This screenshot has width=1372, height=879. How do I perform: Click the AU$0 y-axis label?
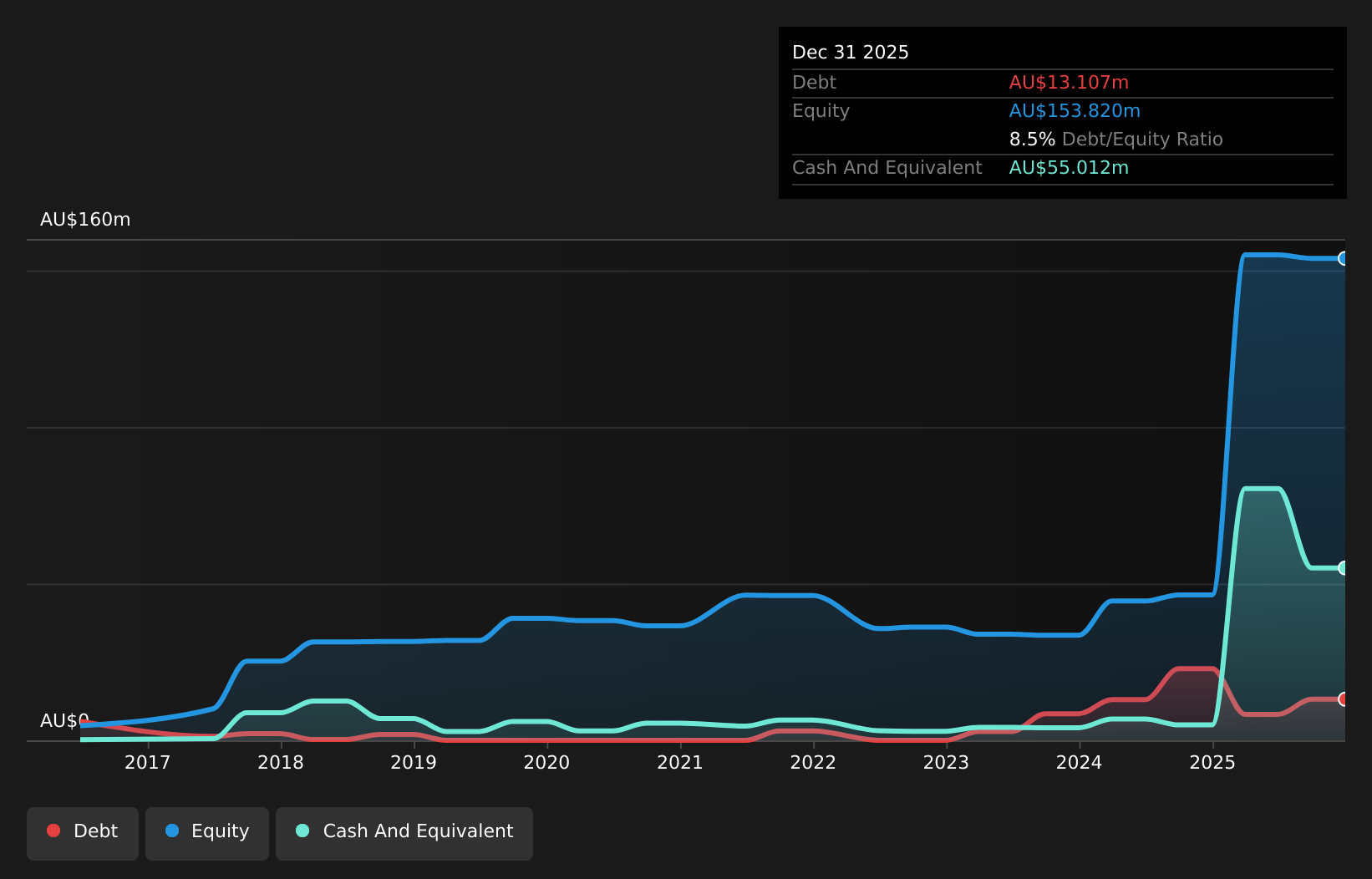pos(64,720)
